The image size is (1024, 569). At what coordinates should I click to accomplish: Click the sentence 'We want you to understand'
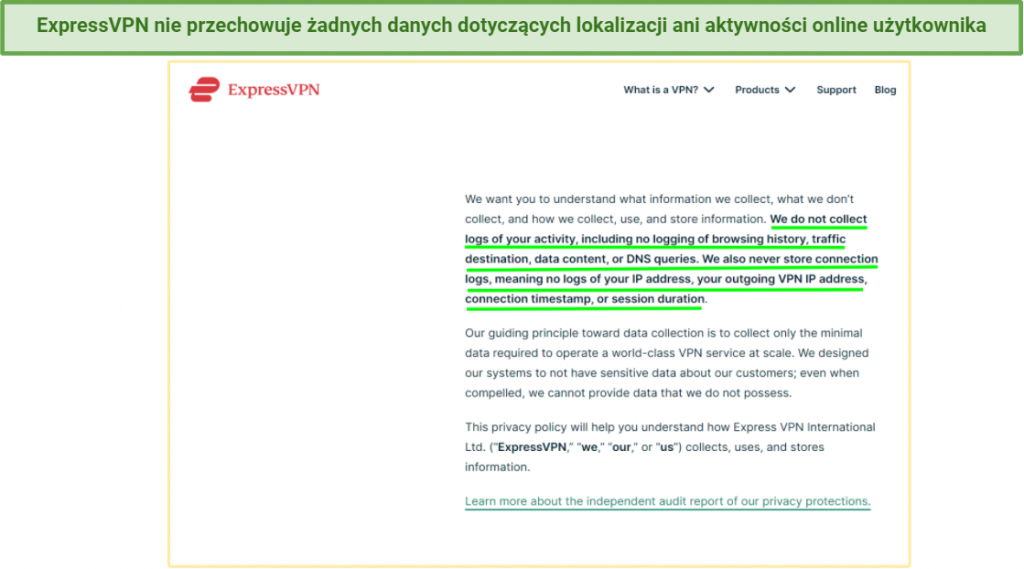(x=659, y=209)
